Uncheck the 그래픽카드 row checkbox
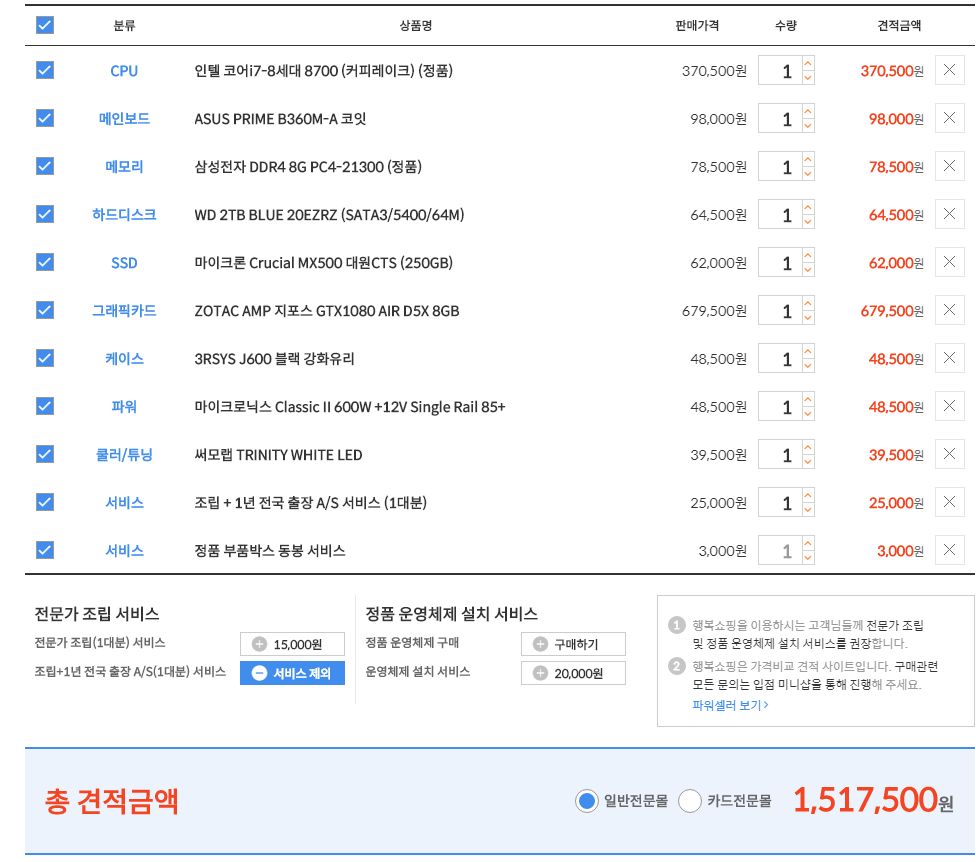Viewport: 976px width, 862px height. click(45, 310)
